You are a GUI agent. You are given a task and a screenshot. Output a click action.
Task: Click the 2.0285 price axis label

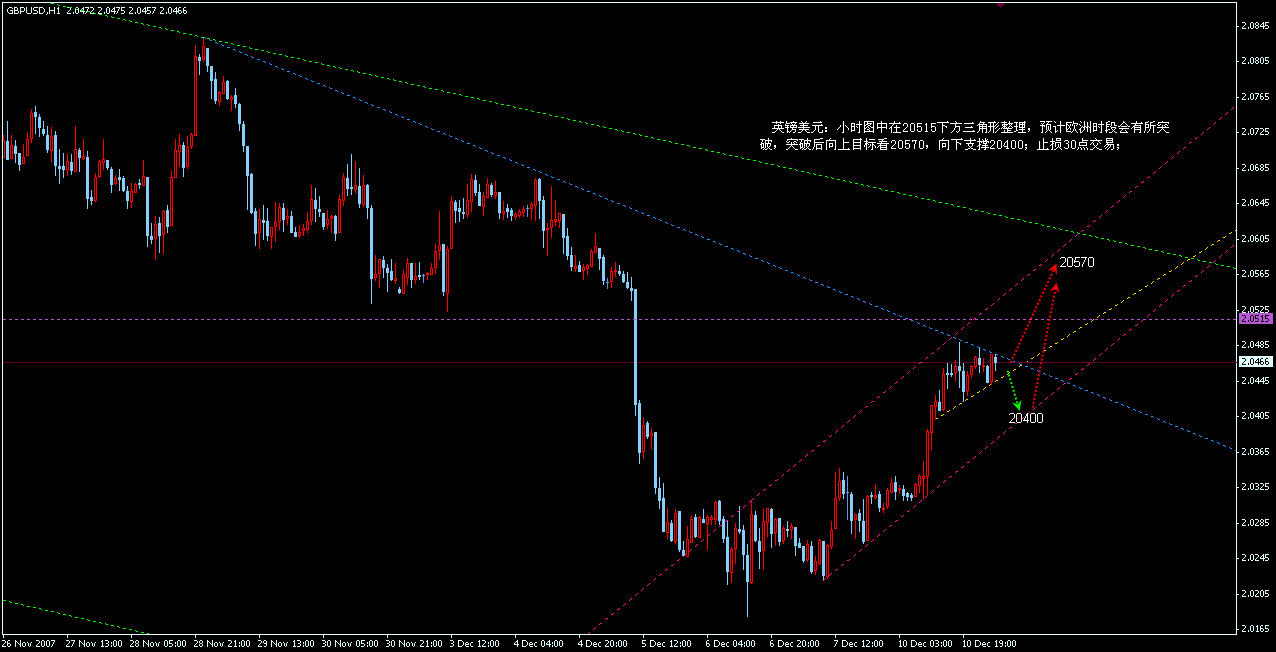click(1256, 522)
